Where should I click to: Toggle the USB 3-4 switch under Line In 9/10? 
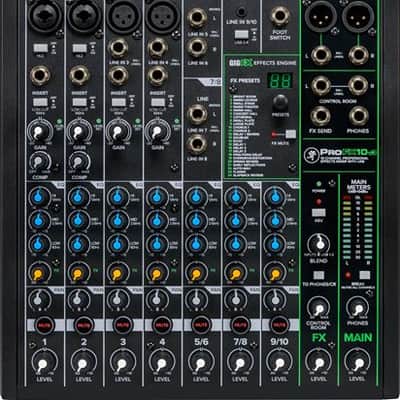click(x=241, y=34)
